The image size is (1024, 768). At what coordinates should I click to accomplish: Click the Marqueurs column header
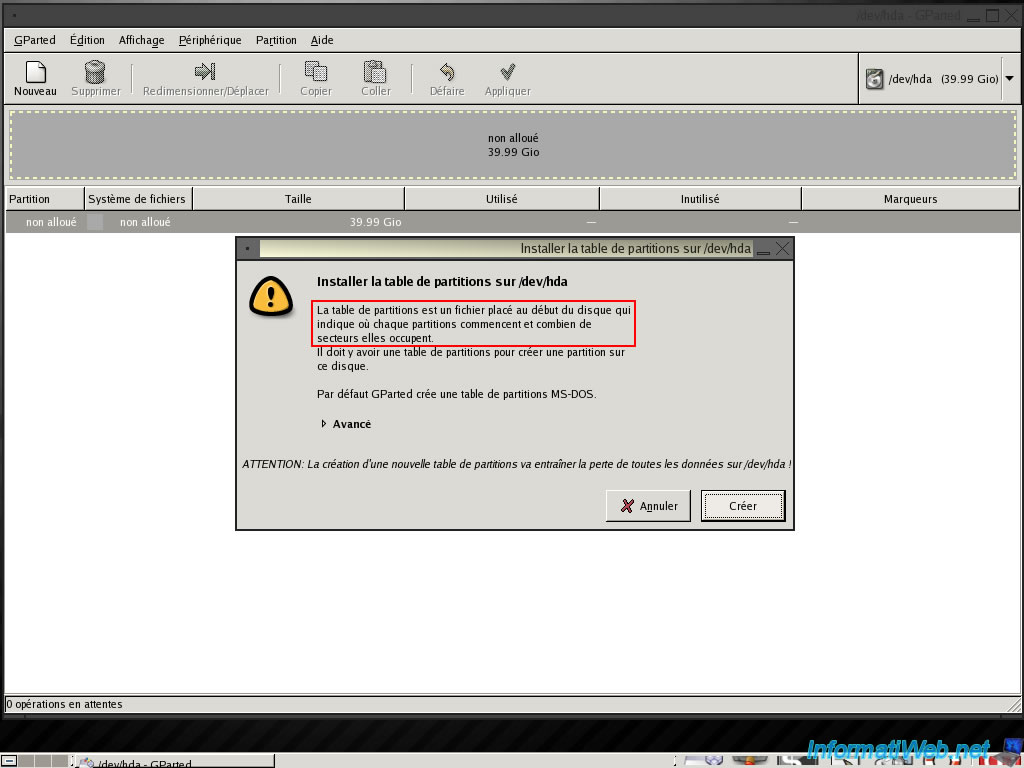910,199
